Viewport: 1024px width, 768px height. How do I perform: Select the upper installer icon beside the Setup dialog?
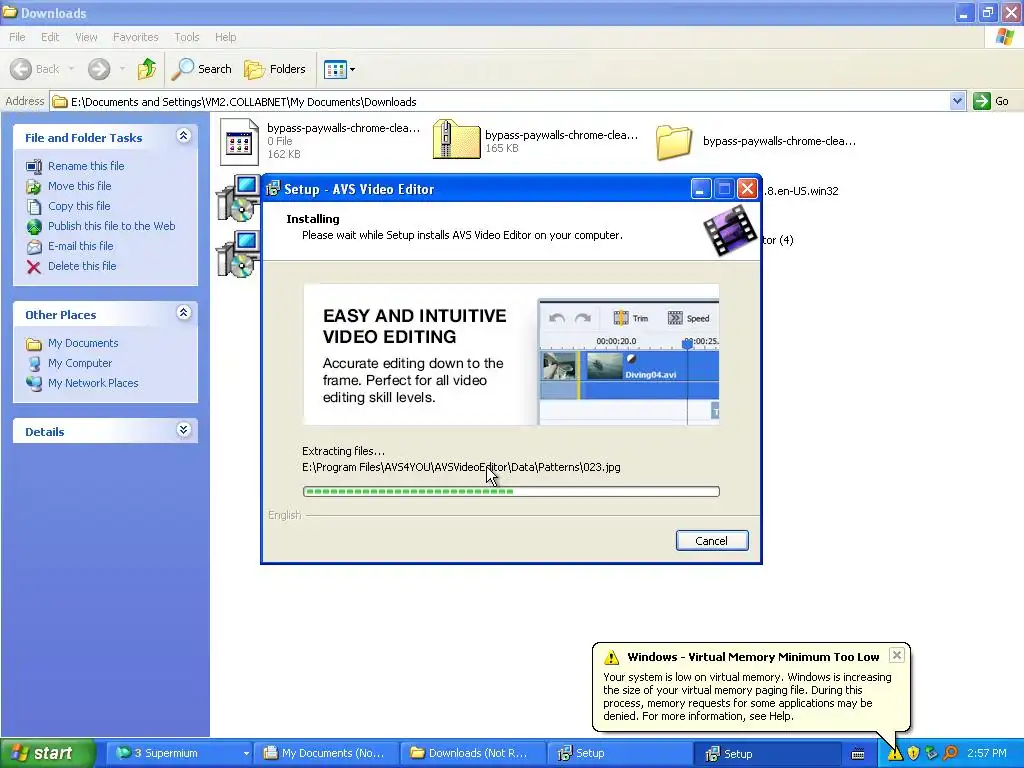[x=237, y=199]
